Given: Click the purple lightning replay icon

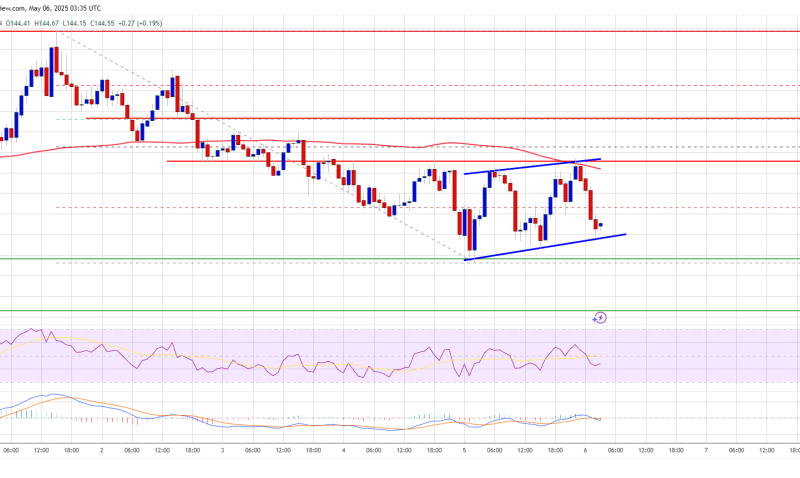Looking at the screenshot, I should pyautogui.click(x=600, y=318).
